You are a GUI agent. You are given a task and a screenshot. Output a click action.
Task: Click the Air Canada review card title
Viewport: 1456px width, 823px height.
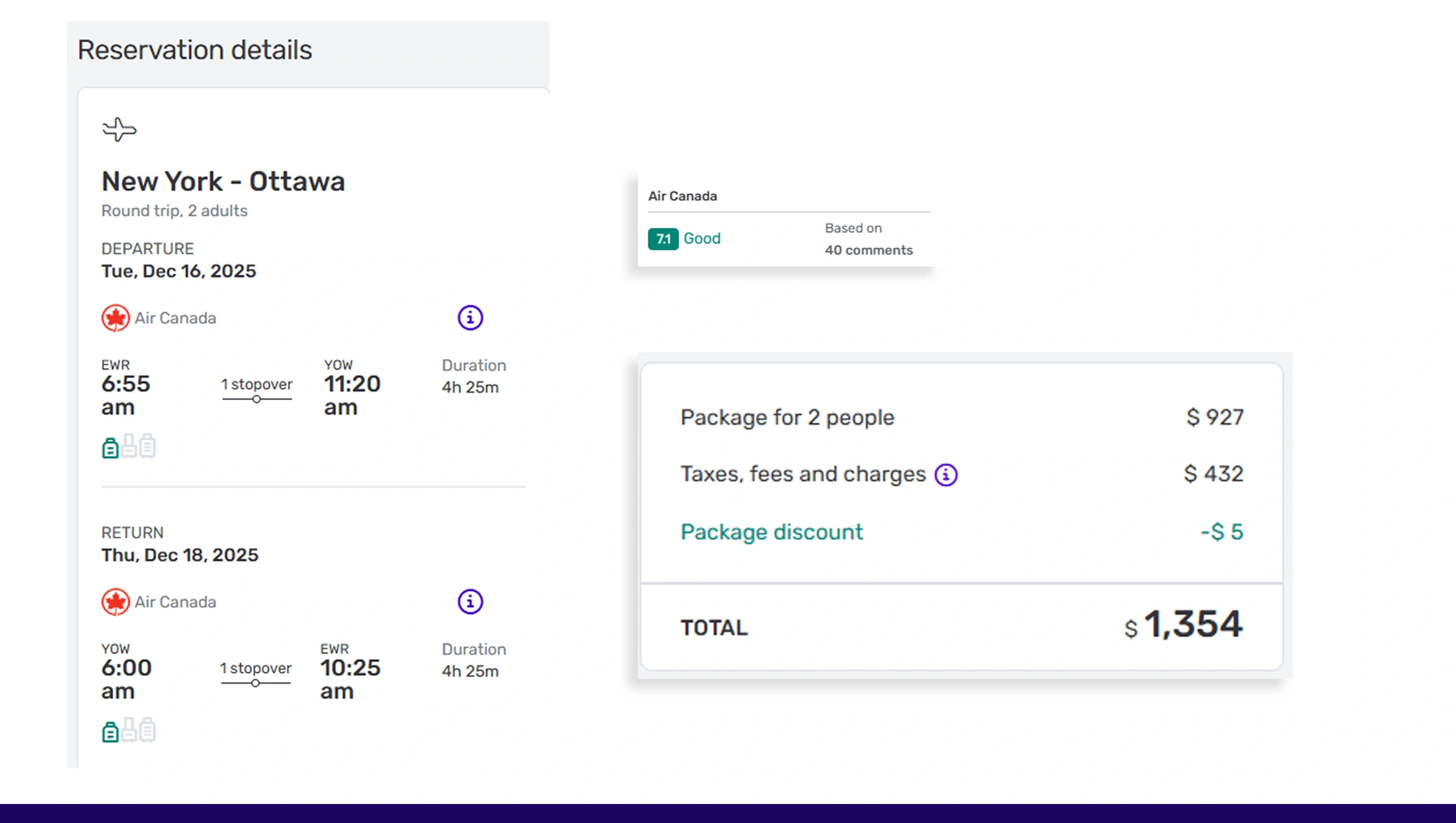(x=682, y=195)
